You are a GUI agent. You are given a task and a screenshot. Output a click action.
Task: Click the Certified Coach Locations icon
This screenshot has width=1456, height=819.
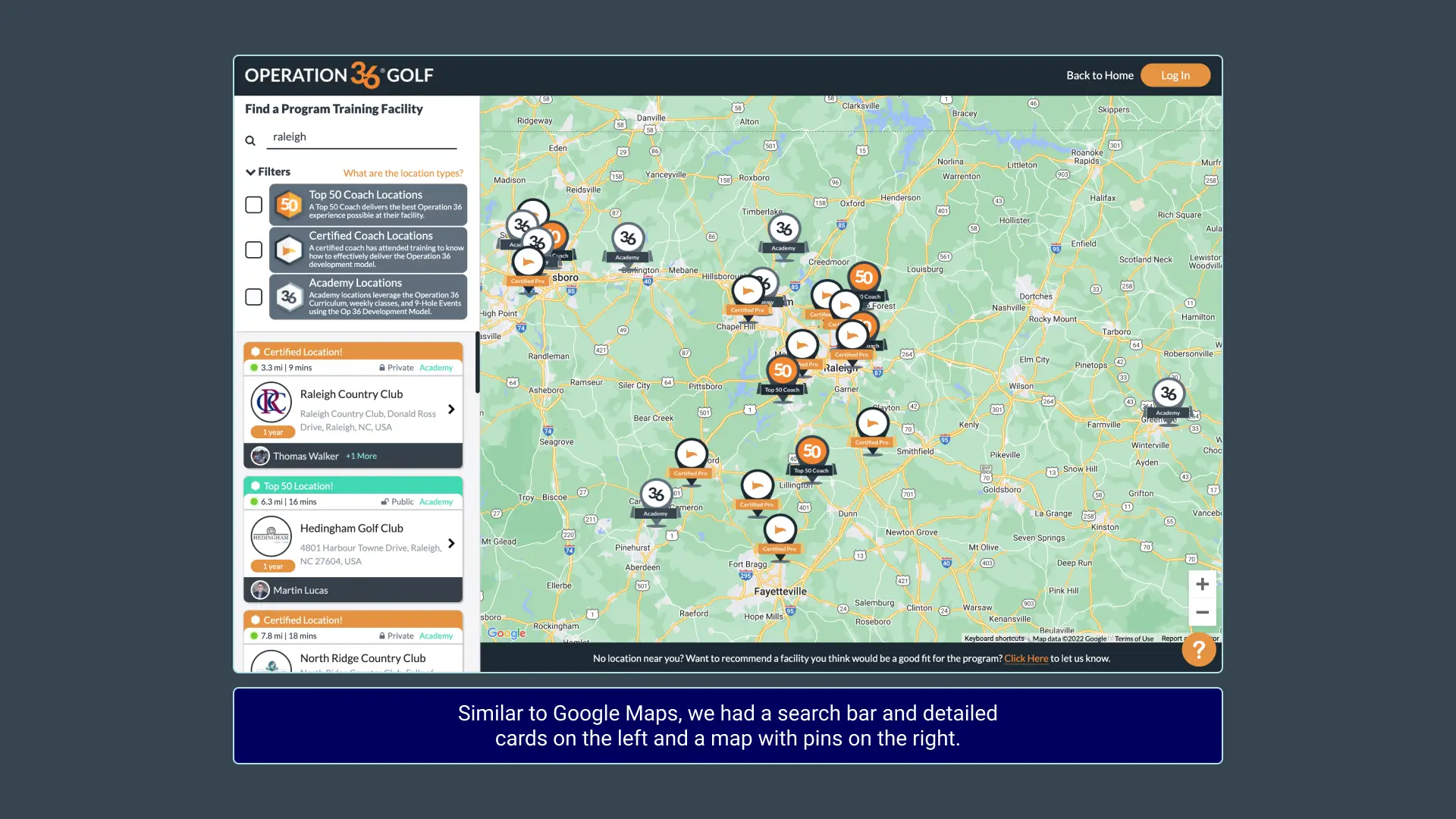[289, 249]
